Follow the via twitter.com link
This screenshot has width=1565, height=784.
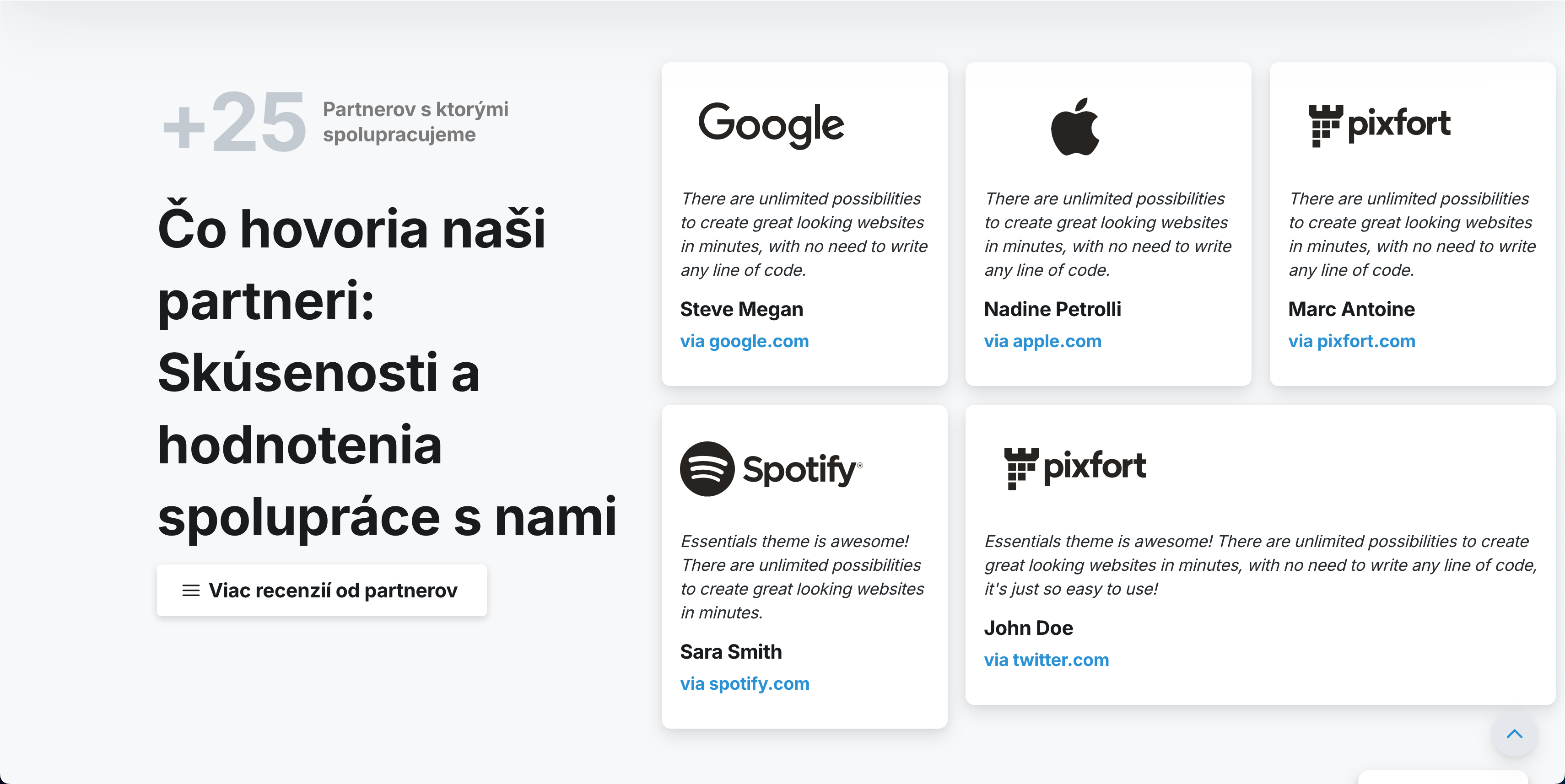click(1046, 660)
